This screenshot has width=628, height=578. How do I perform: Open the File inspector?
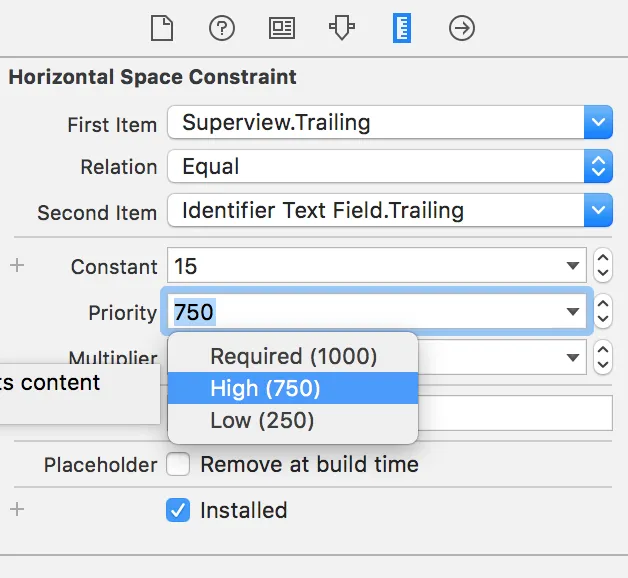[x=162, y=28]
